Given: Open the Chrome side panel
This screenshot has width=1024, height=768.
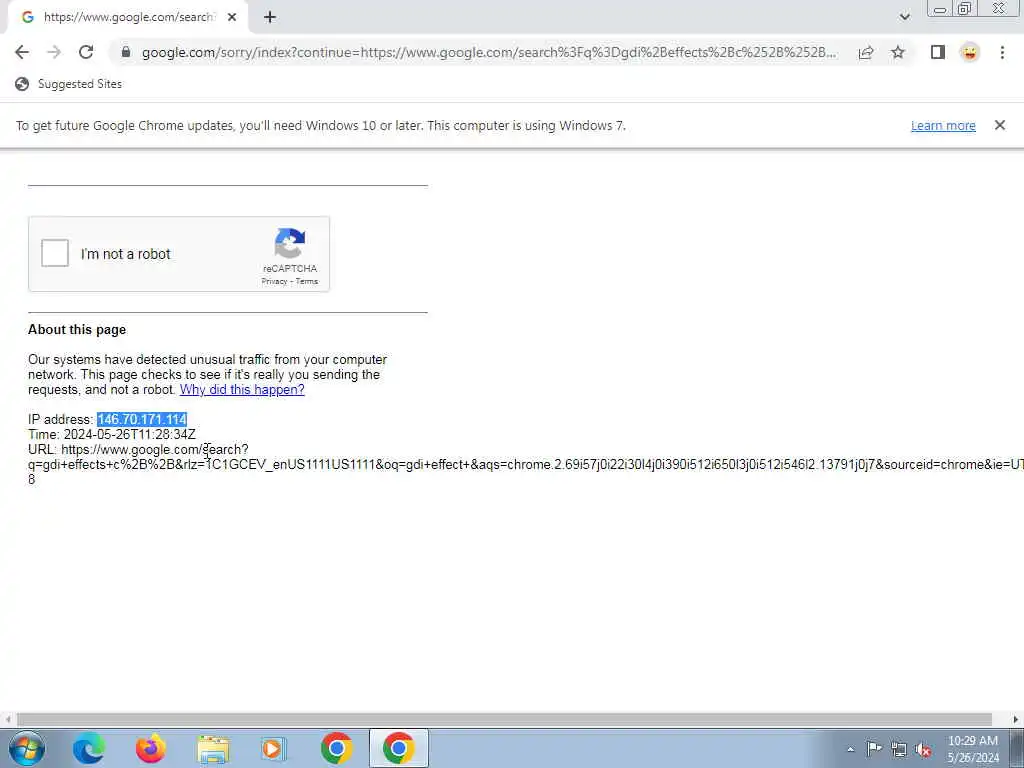Looking at the screenshot, I should pos(938,52).
